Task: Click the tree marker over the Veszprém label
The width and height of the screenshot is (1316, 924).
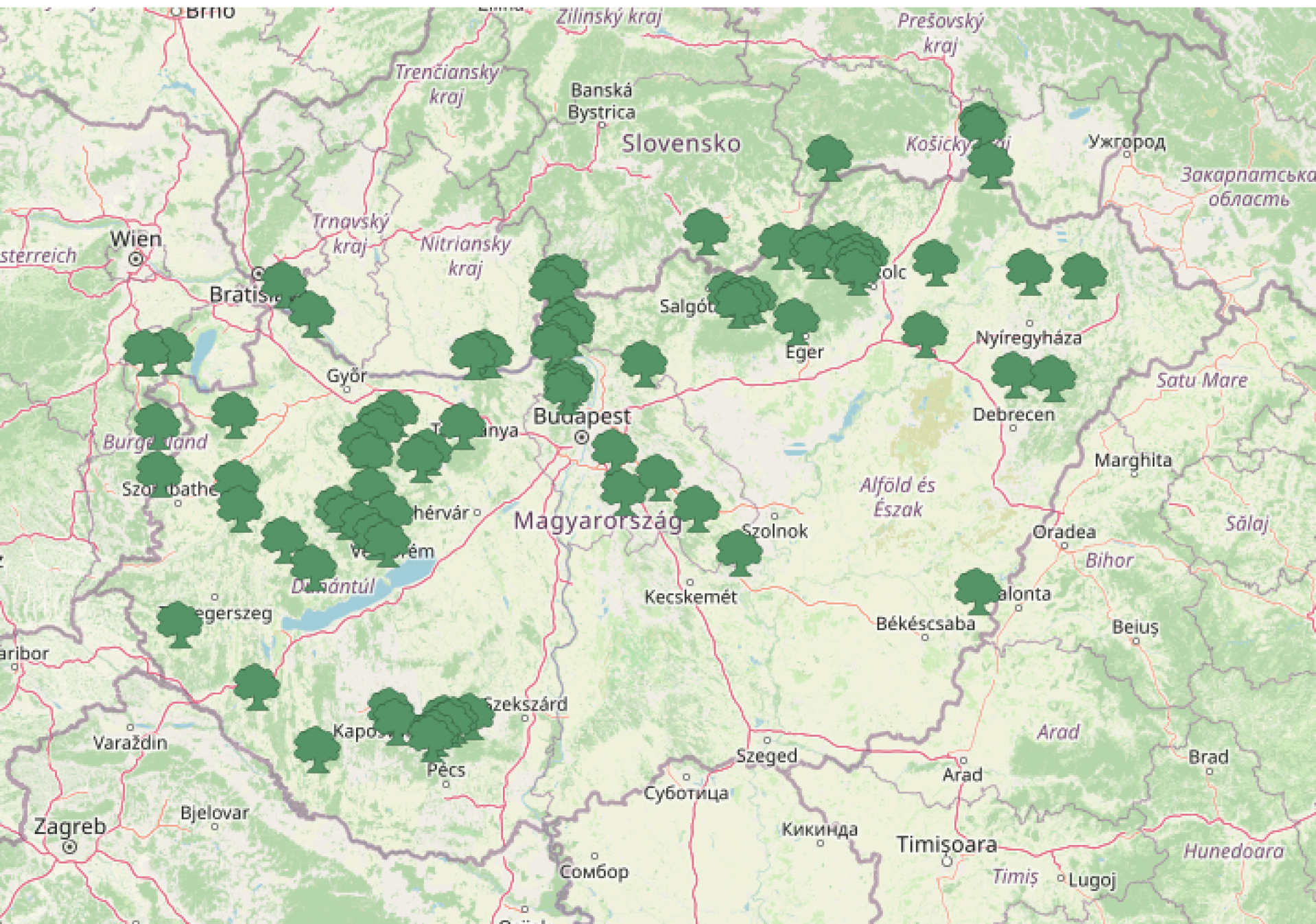Action: (x=386, y=544)
